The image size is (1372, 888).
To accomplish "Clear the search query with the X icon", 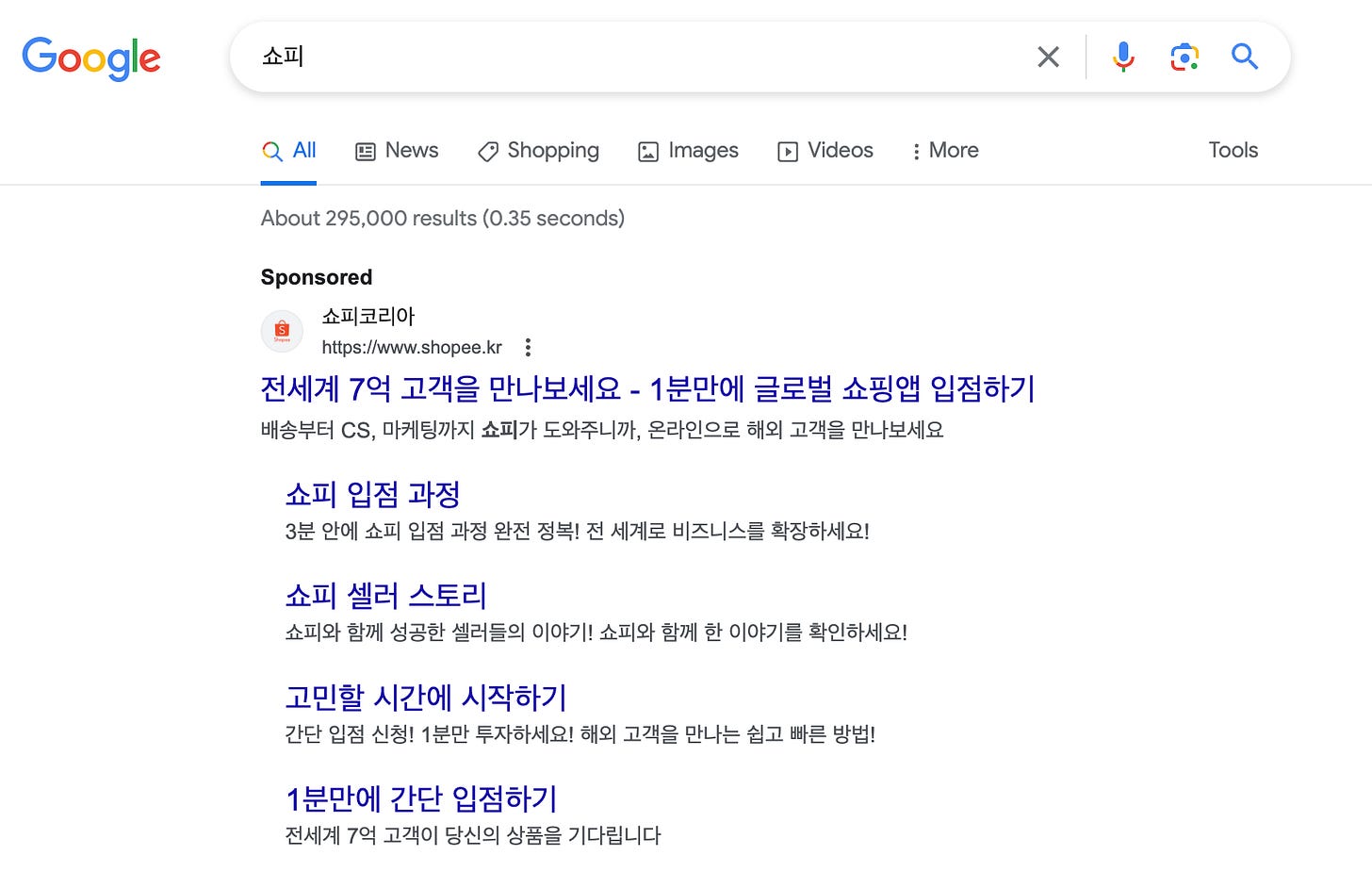I will coord(1048,57).
